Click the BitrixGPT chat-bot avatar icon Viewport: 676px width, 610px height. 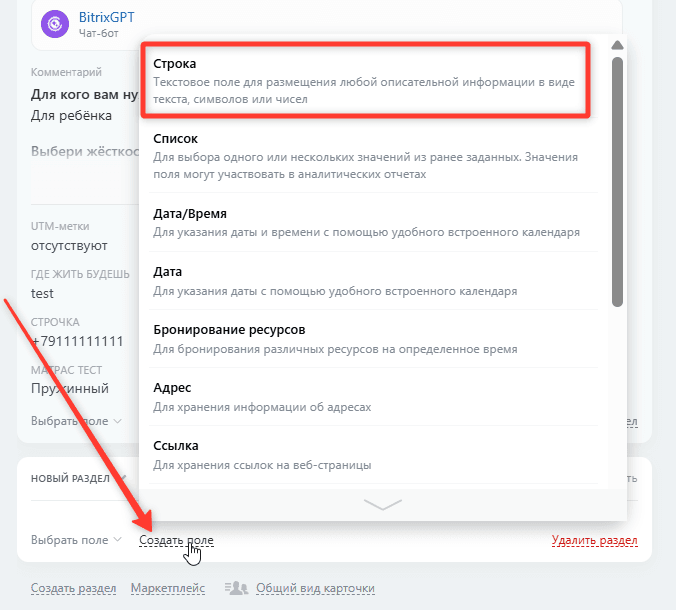55,24
